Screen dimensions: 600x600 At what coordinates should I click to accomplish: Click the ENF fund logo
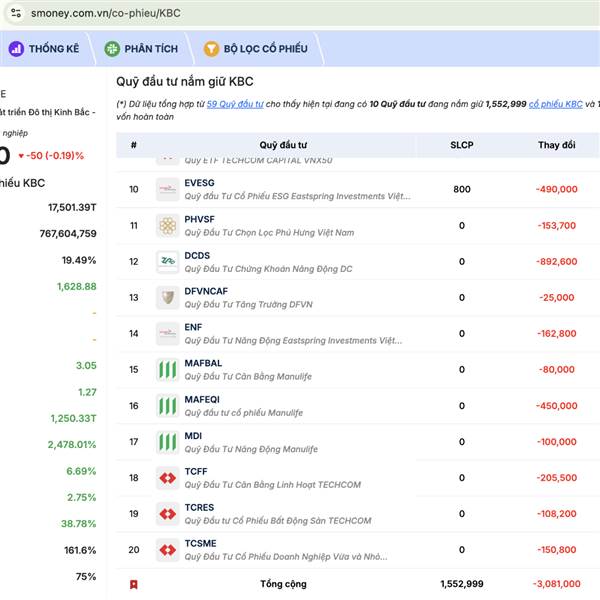[x=168, y=334]
